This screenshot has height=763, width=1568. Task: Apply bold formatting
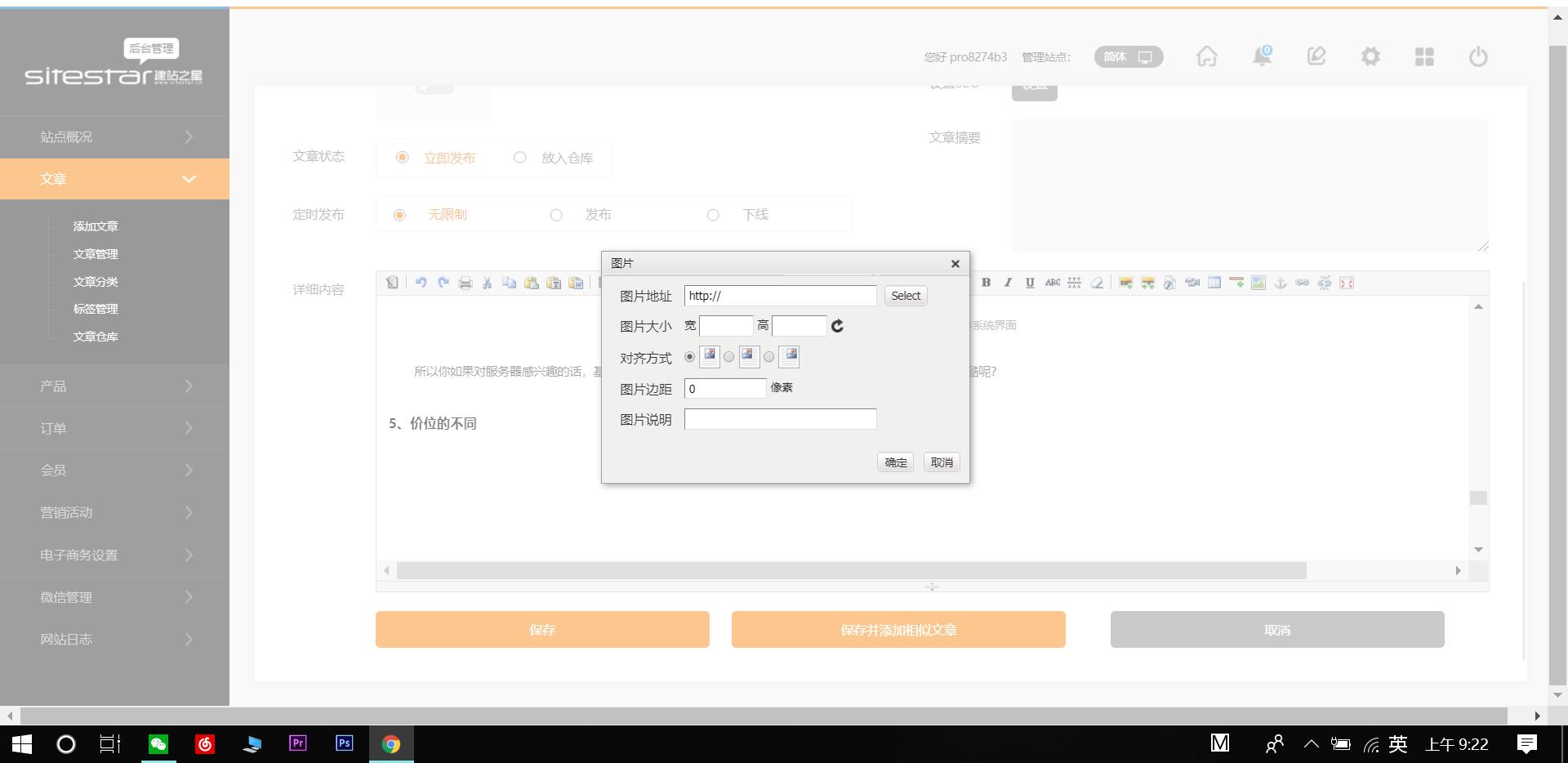click(x=986, y=283)
